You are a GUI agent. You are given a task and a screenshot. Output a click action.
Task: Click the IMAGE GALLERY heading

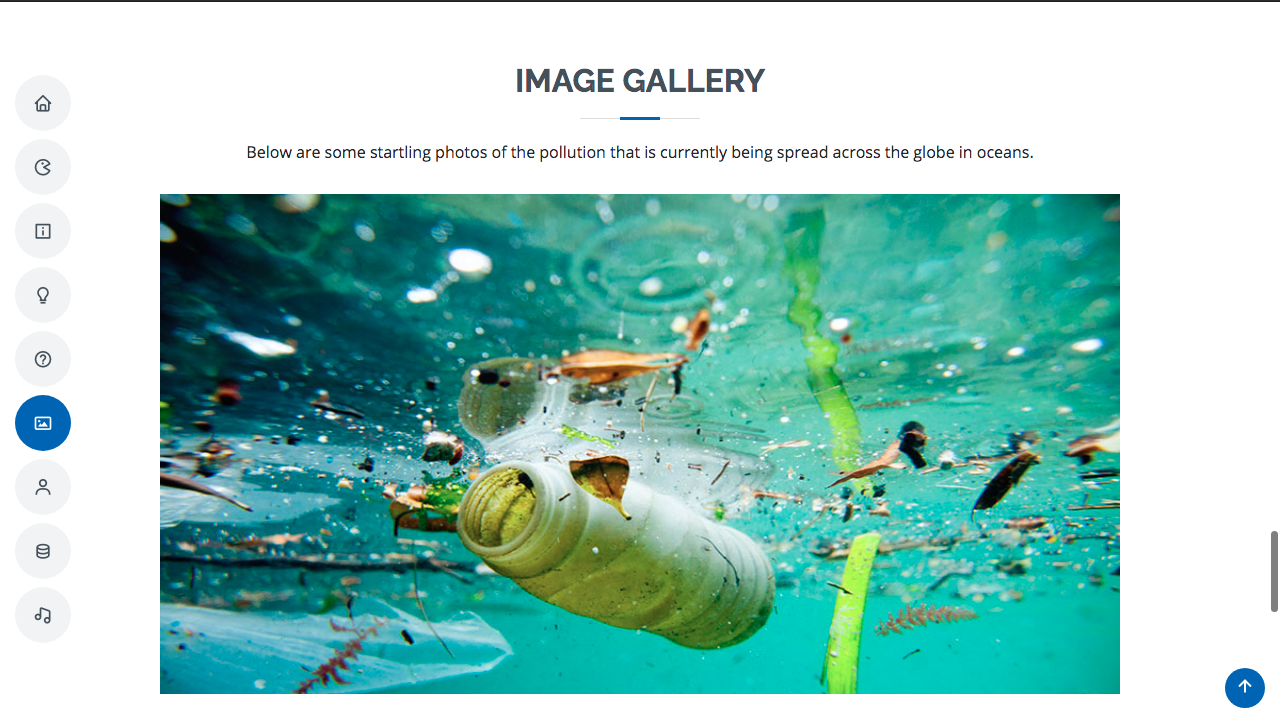640,81
